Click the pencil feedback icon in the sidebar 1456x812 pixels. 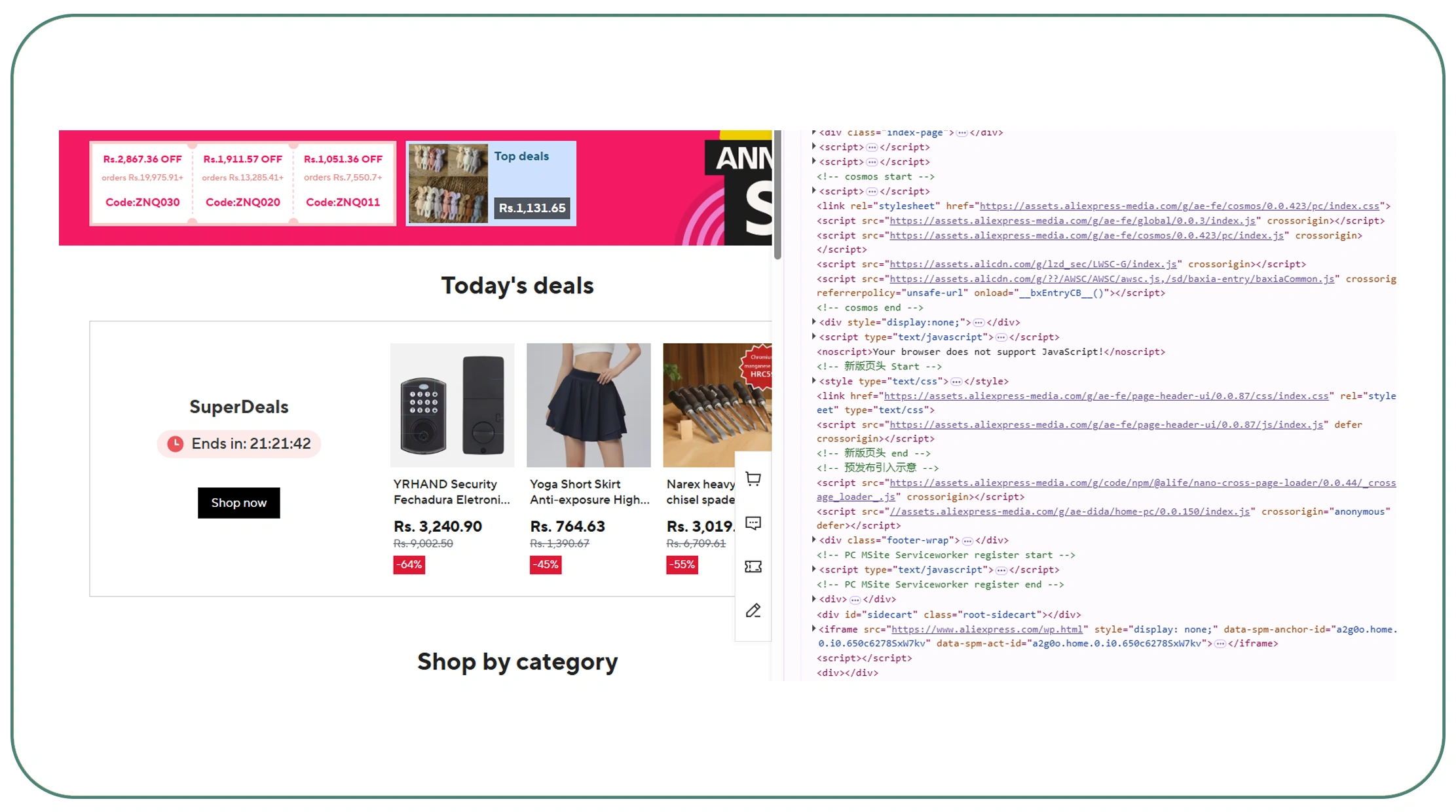753,611
